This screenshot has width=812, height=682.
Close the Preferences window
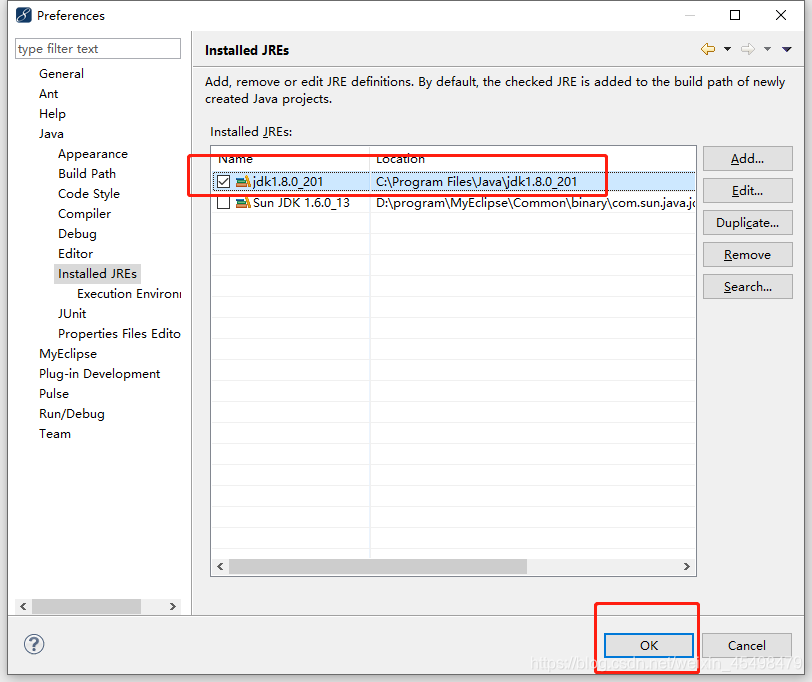(781, 15)
